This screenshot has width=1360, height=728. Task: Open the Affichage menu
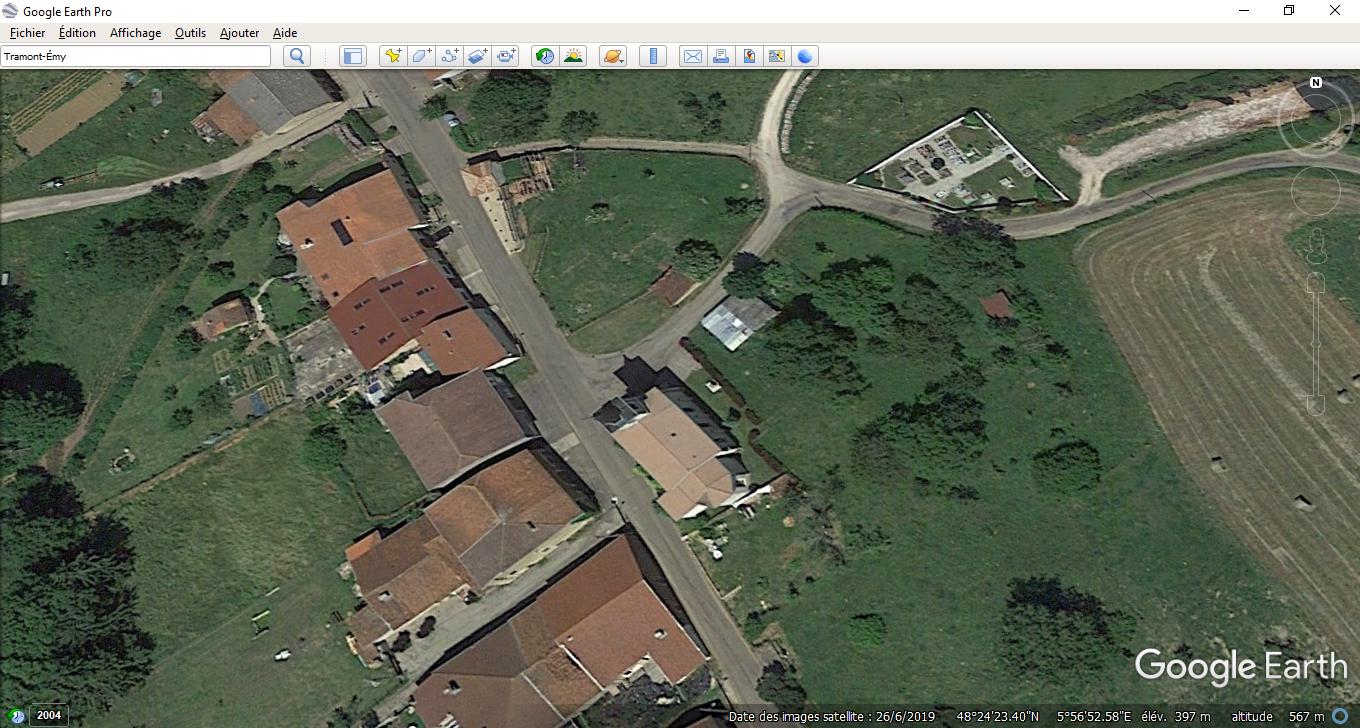135,33
